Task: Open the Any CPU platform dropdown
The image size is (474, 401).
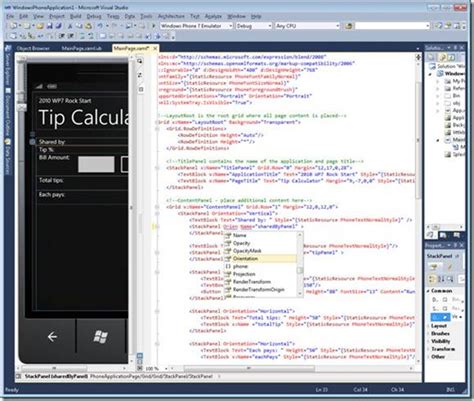Action: (x=338, y=26)
